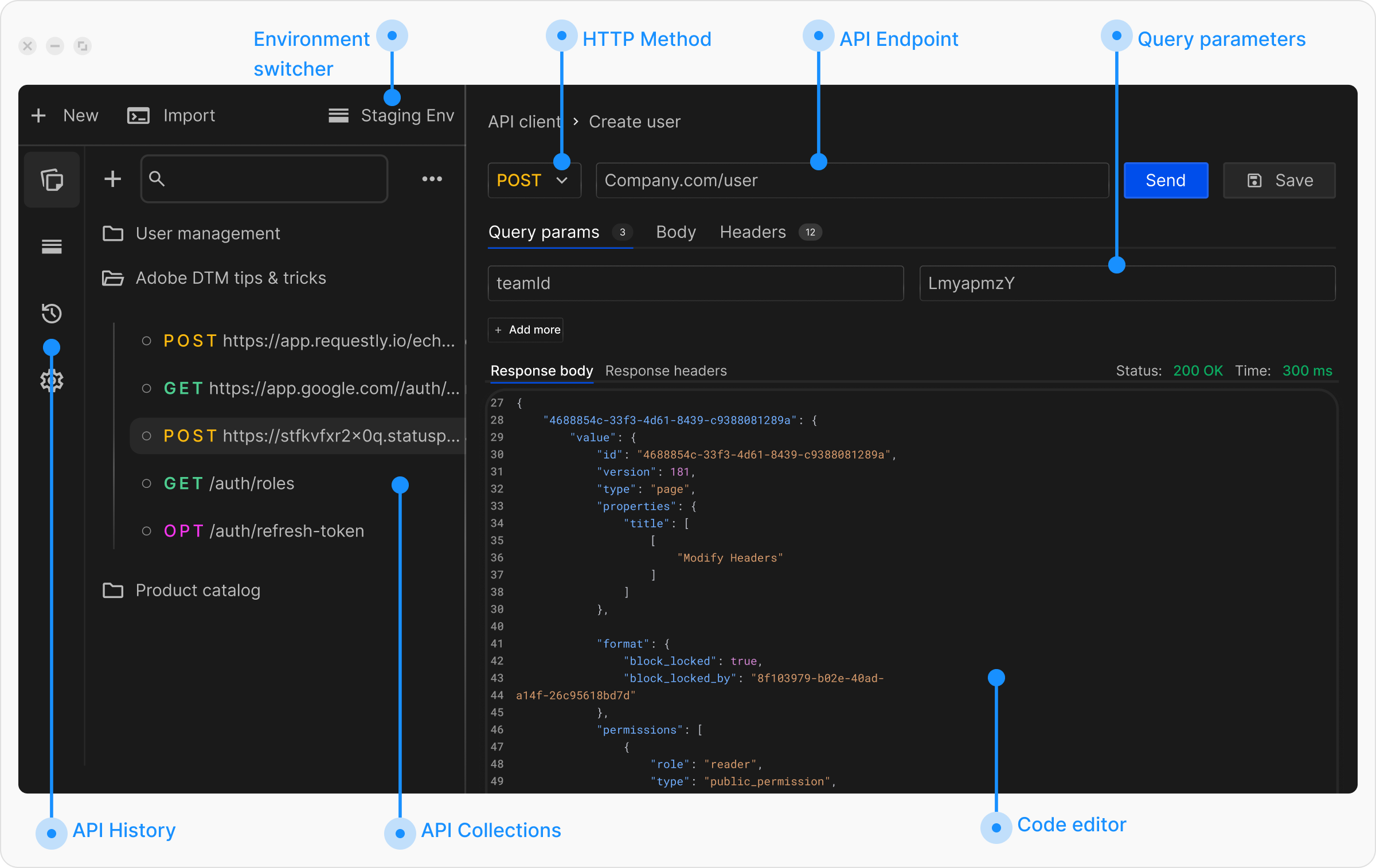Click the Import terminal icon
Screen dimensions: 1376x868
(137, 115)
